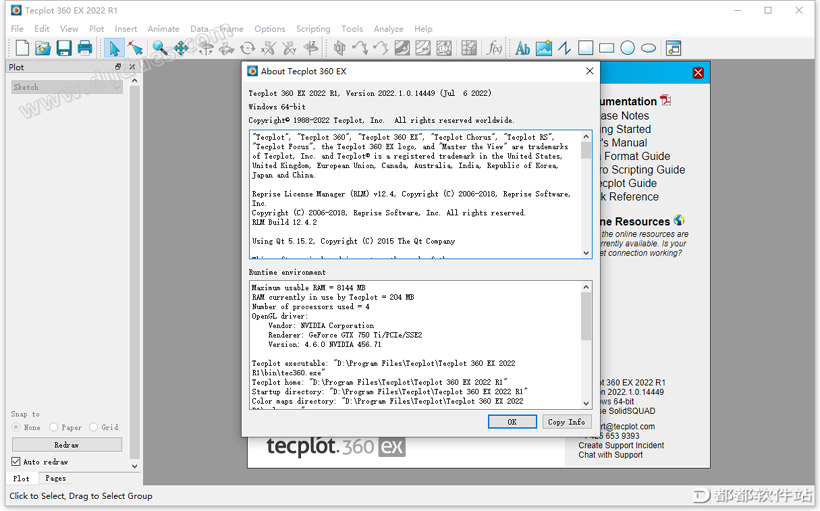
Task: Click the Print toolbar icon
Action: click(85, 48)
